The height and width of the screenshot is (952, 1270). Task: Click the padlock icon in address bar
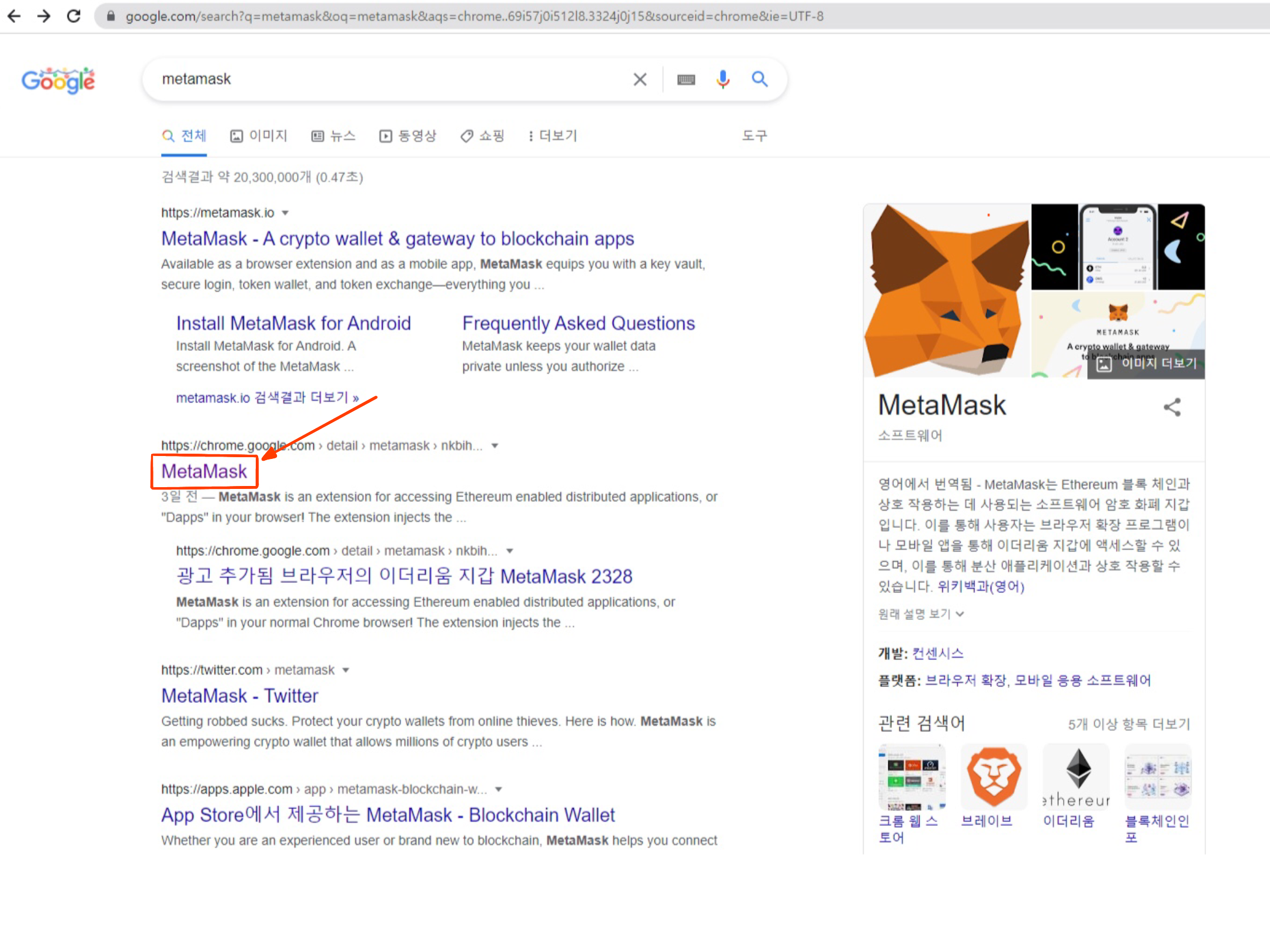(111, 16)
